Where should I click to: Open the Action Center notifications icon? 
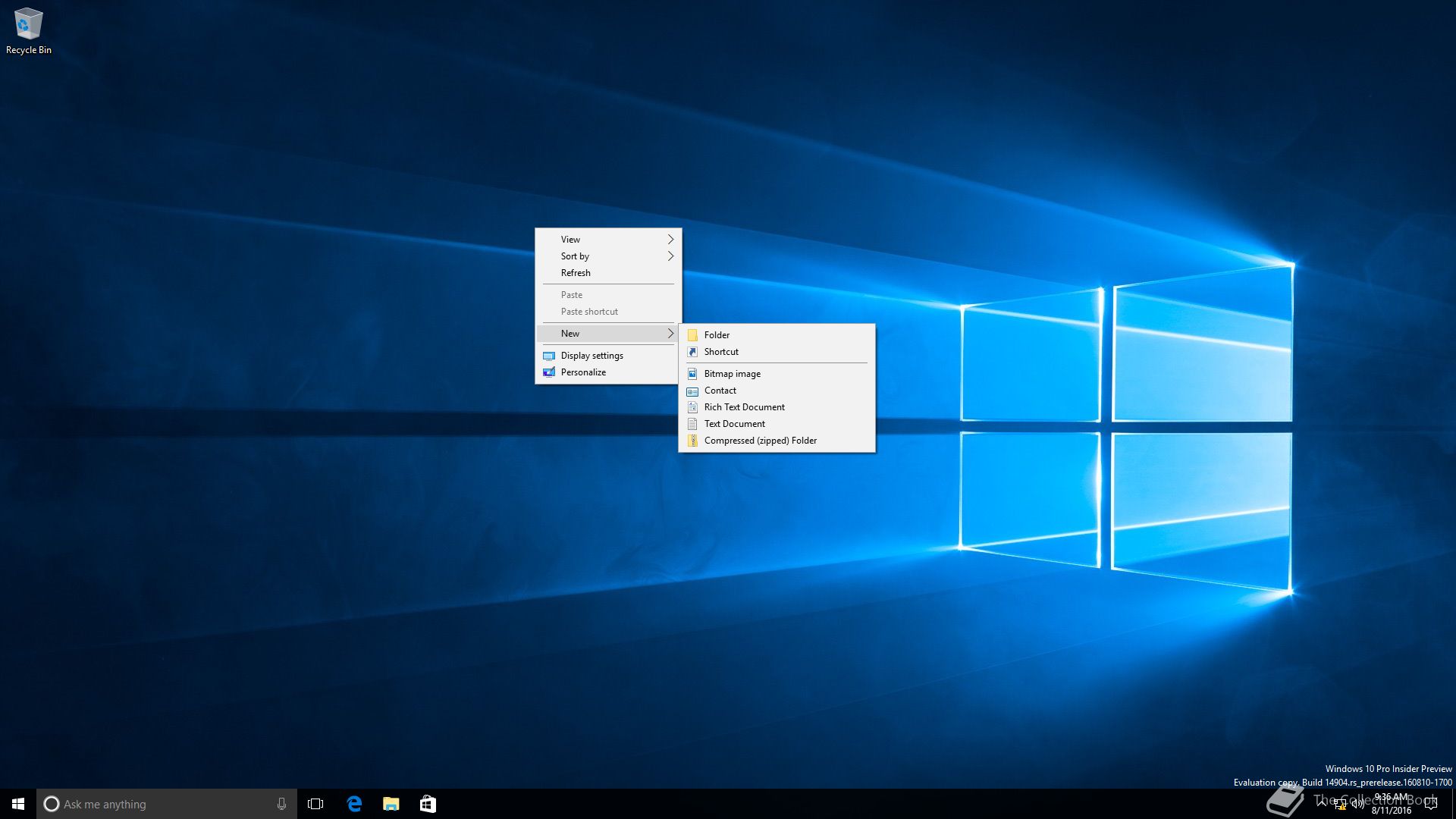(1431, 804)
